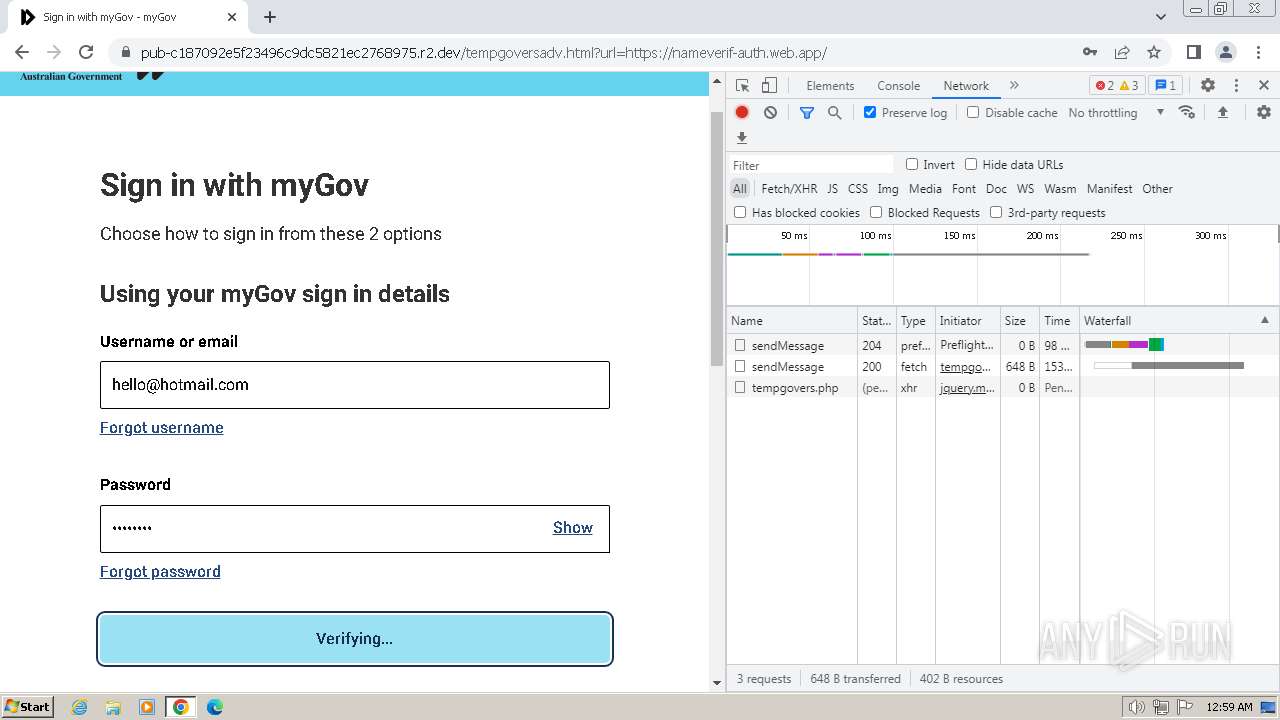The image size is (1280, 720).
Task: Click the Username or email field
Action: pos(355,385)
